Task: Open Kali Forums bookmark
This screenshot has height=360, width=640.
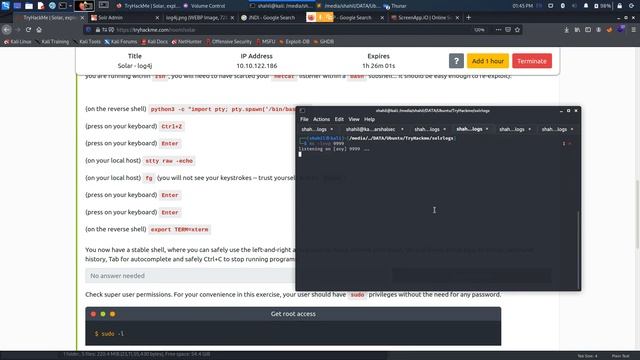Action: [121, 42]
